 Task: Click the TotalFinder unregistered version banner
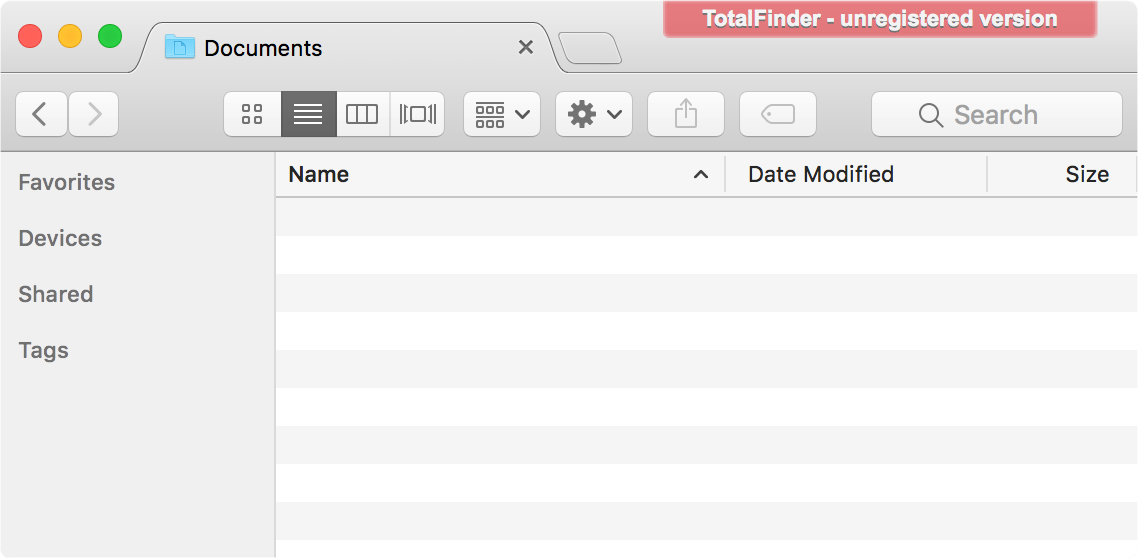click(x=879, y=19)
